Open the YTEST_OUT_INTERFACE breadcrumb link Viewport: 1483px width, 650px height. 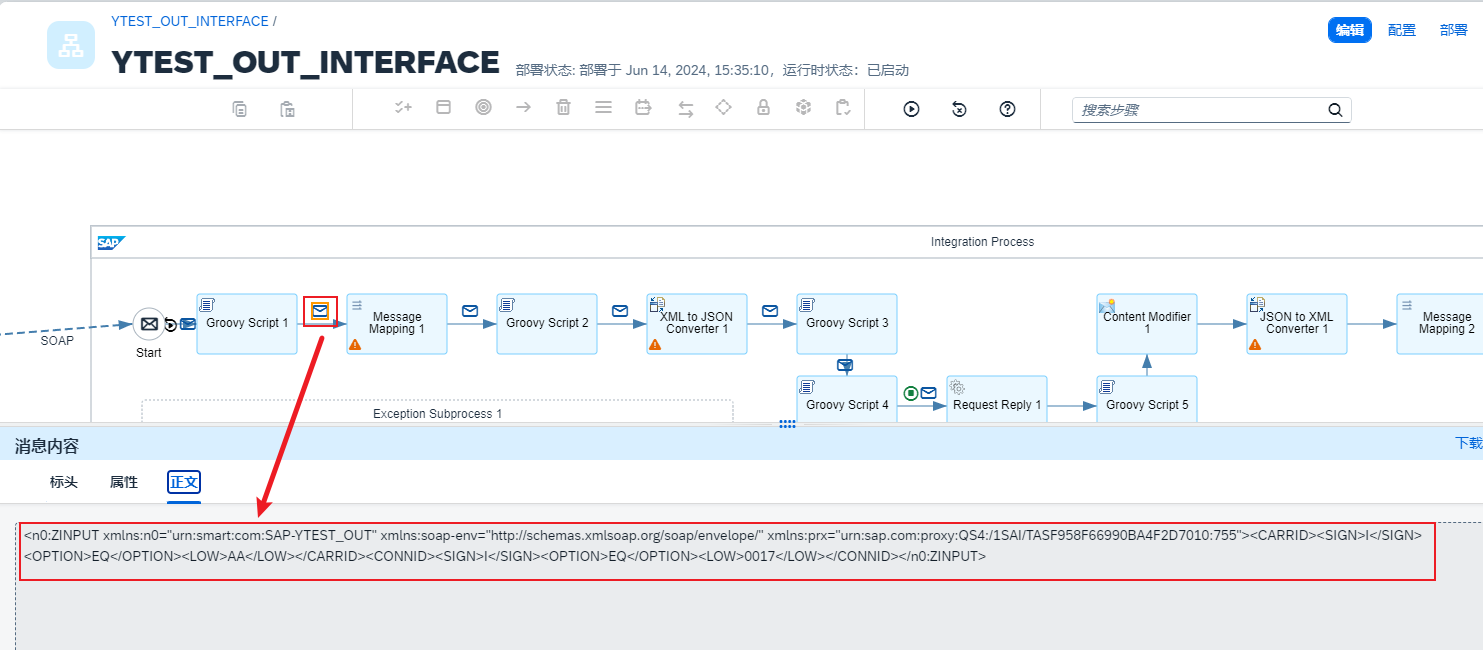click(190, 21)
